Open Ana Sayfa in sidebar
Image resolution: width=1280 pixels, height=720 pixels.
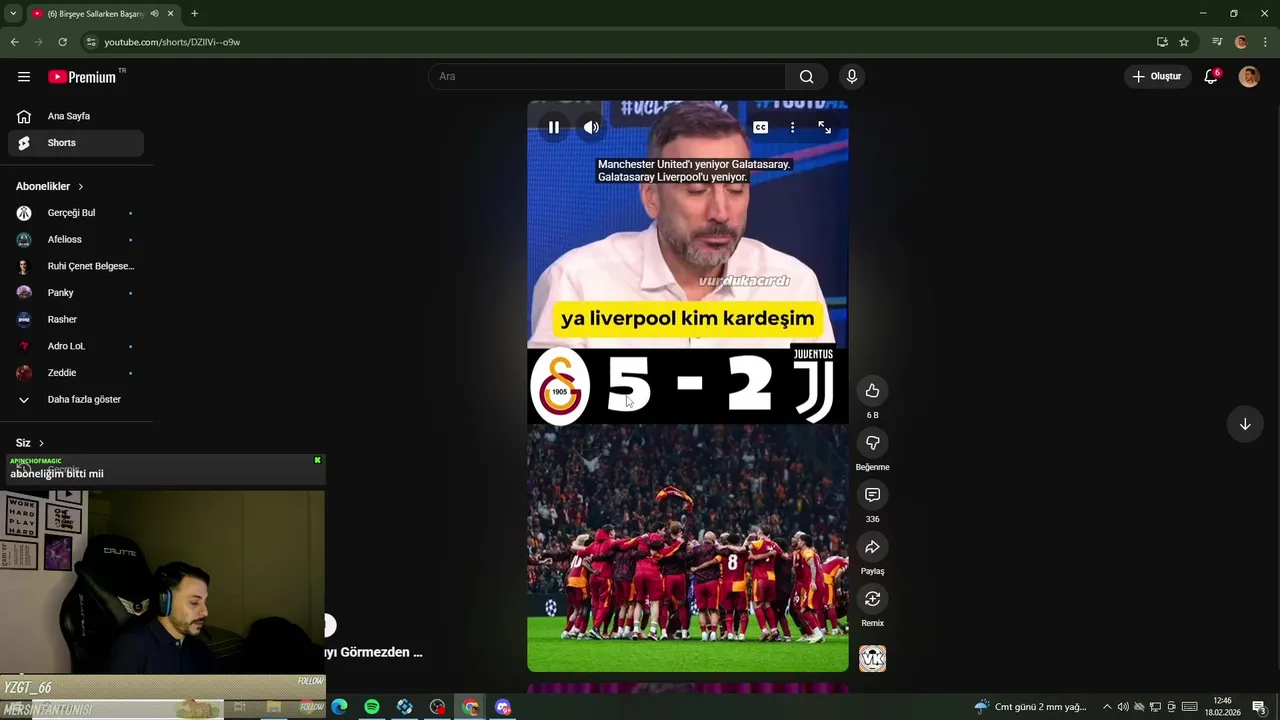76,116
